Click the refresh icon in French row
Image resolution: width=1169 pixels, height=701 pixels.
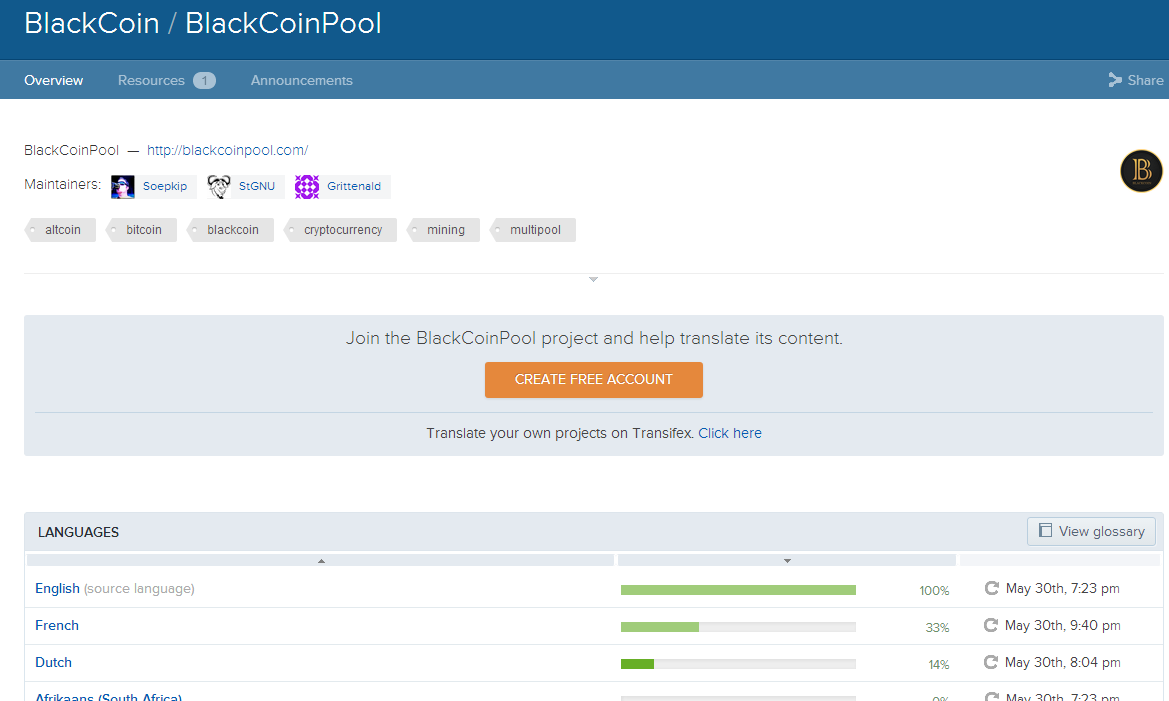click(991, 625)
